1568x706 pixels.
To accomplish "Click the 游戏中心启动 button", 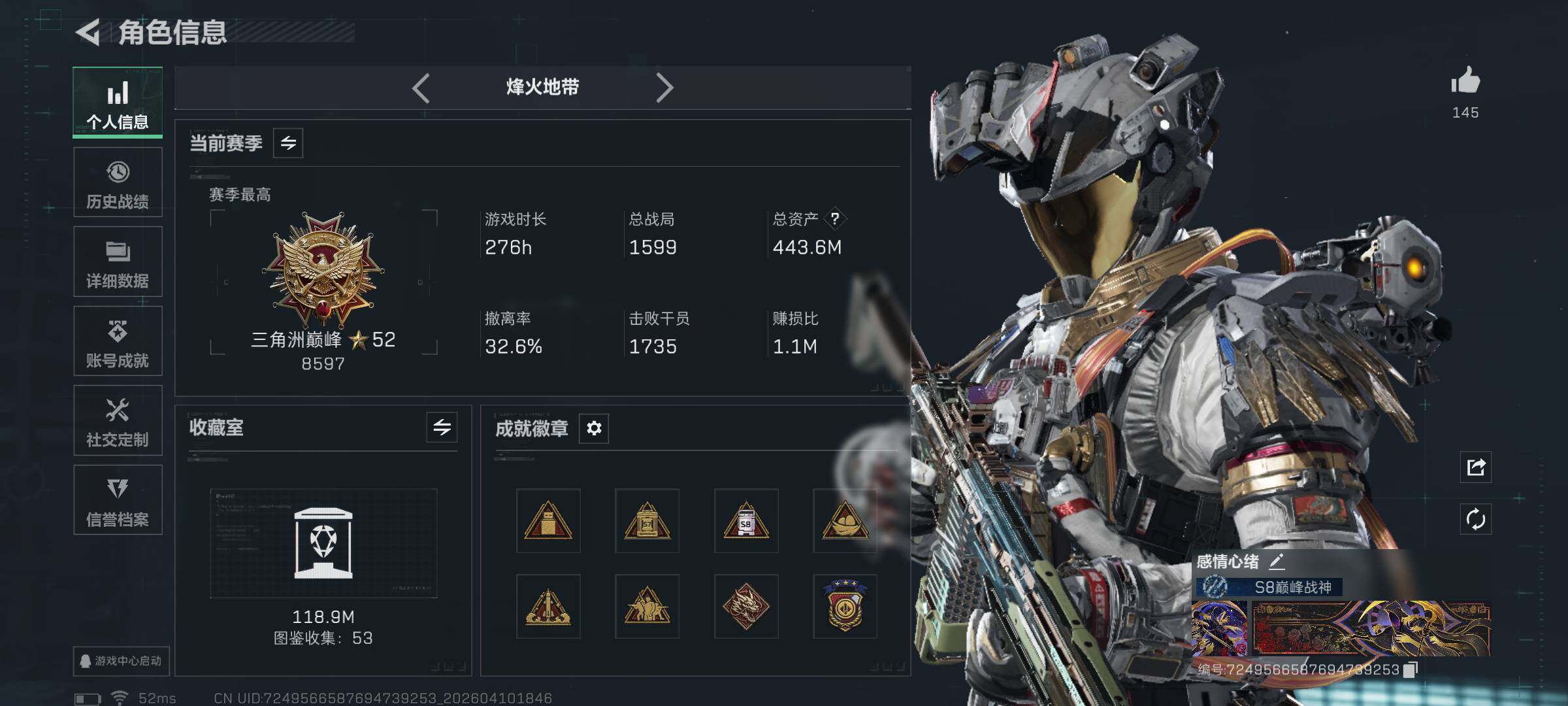I will (122, 661).
